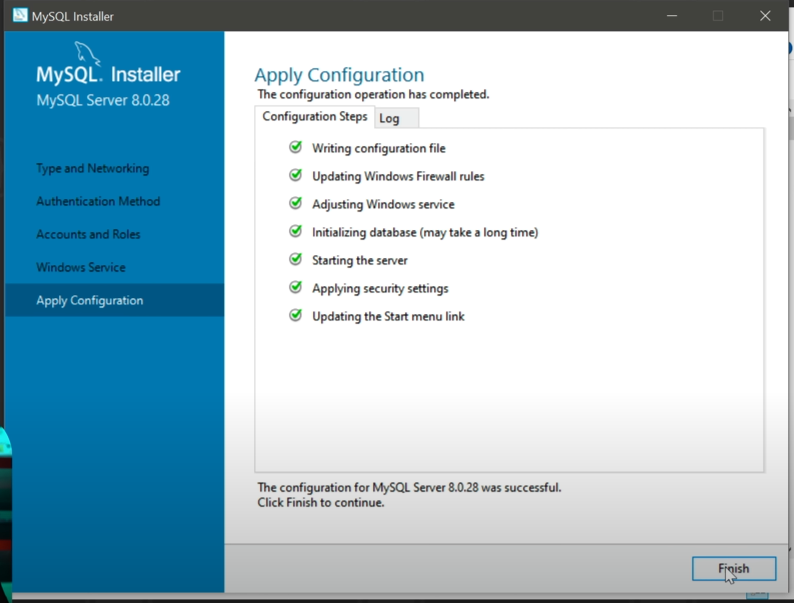Click the MySQL dolphin logo in sidebar
The width and height of the screenshot is (794, 603).
tap(87, 53)
